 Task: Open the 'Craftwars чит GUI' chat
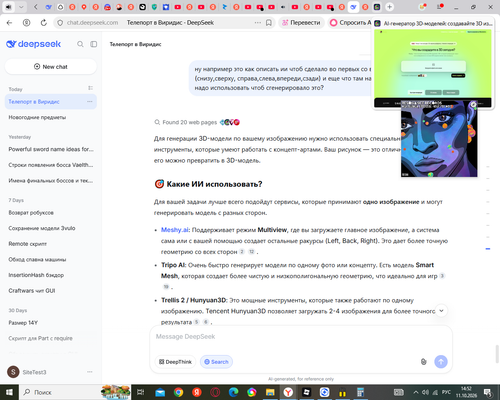click(51, 291)
